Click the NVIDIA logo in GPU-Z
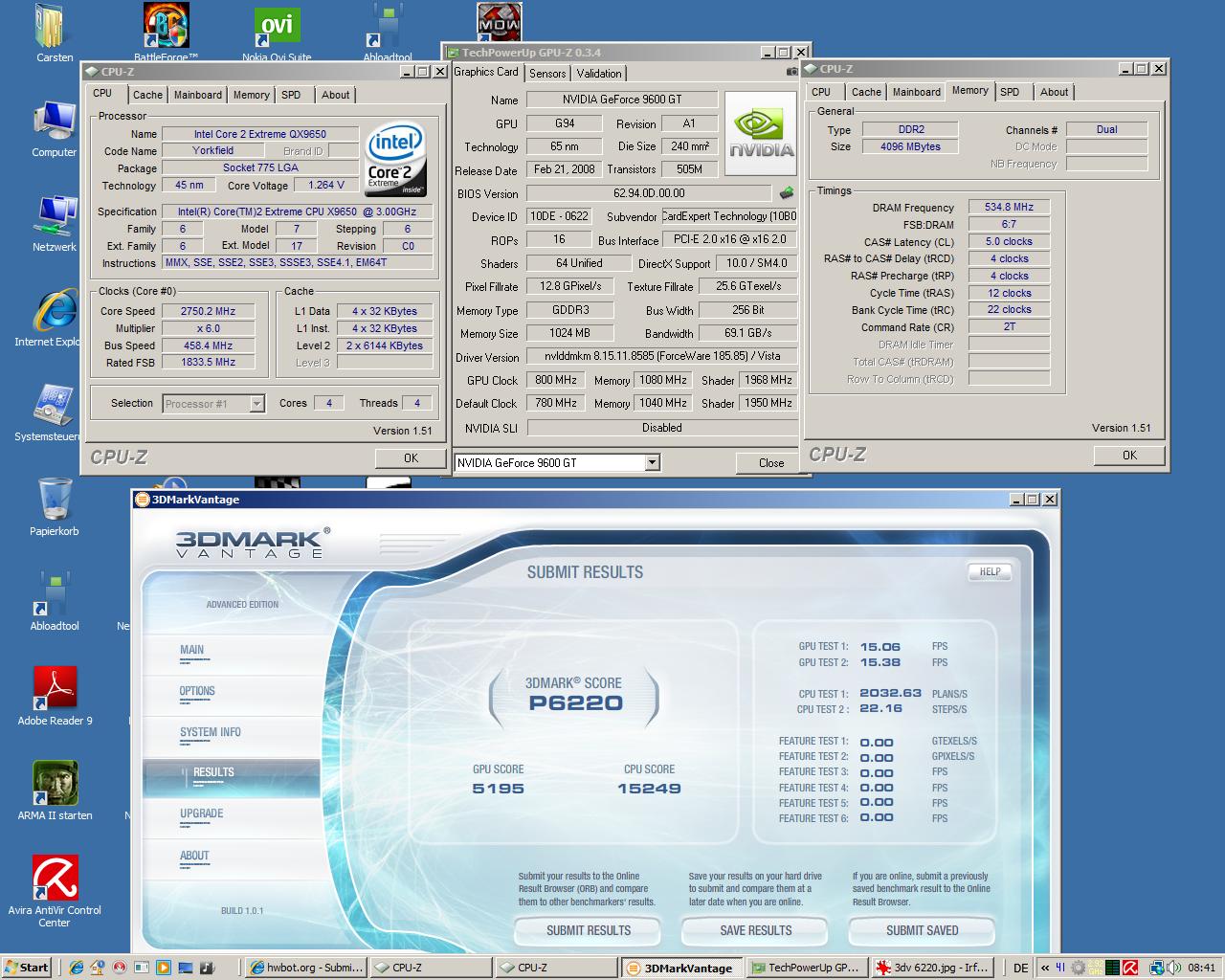 (x=761, y=134)
